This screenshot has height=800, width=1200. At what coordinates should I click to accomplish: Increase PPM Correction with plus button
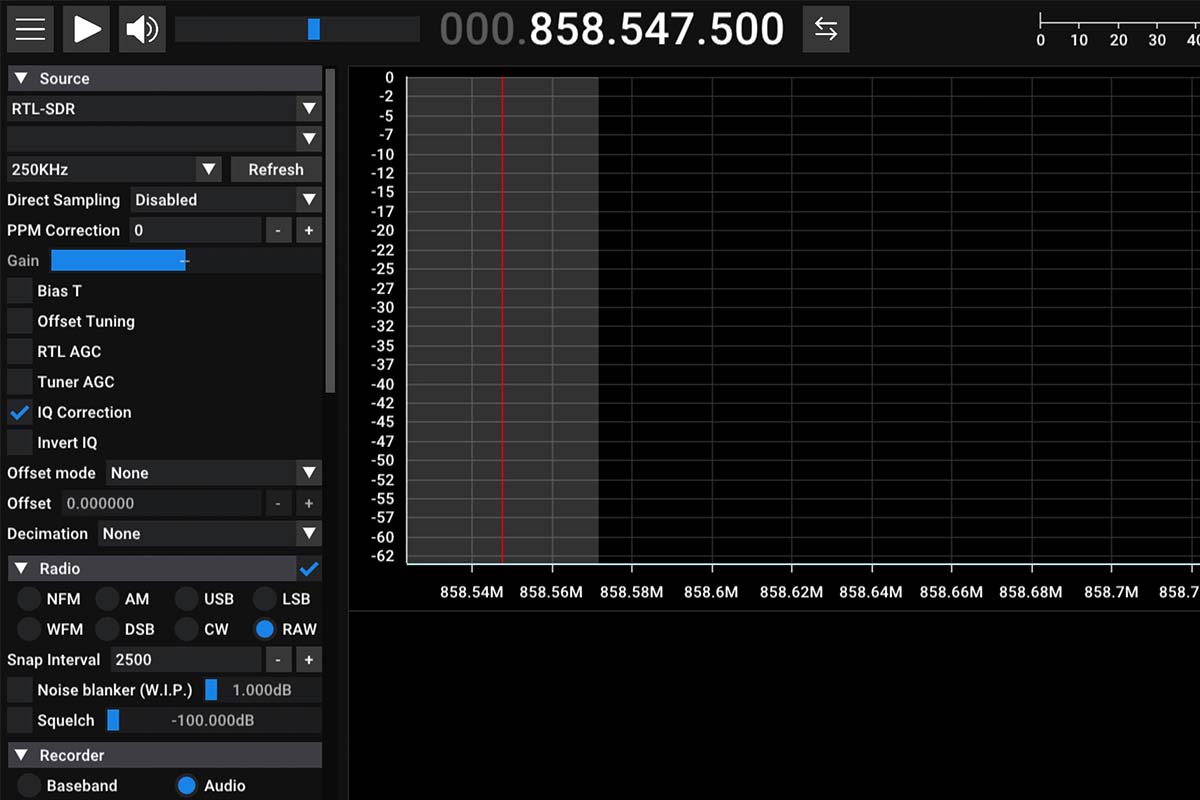308,230
